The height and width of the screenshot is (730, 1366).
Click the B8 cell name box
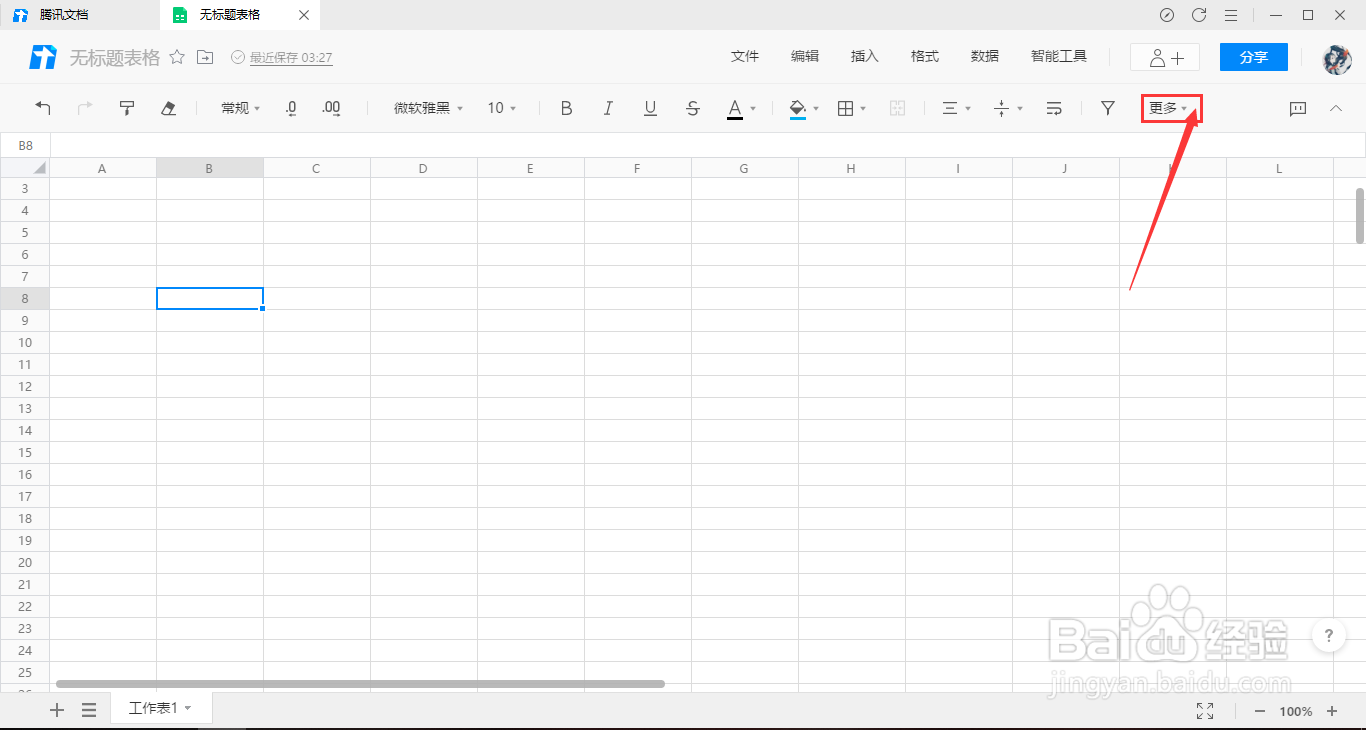pos(26,145)
